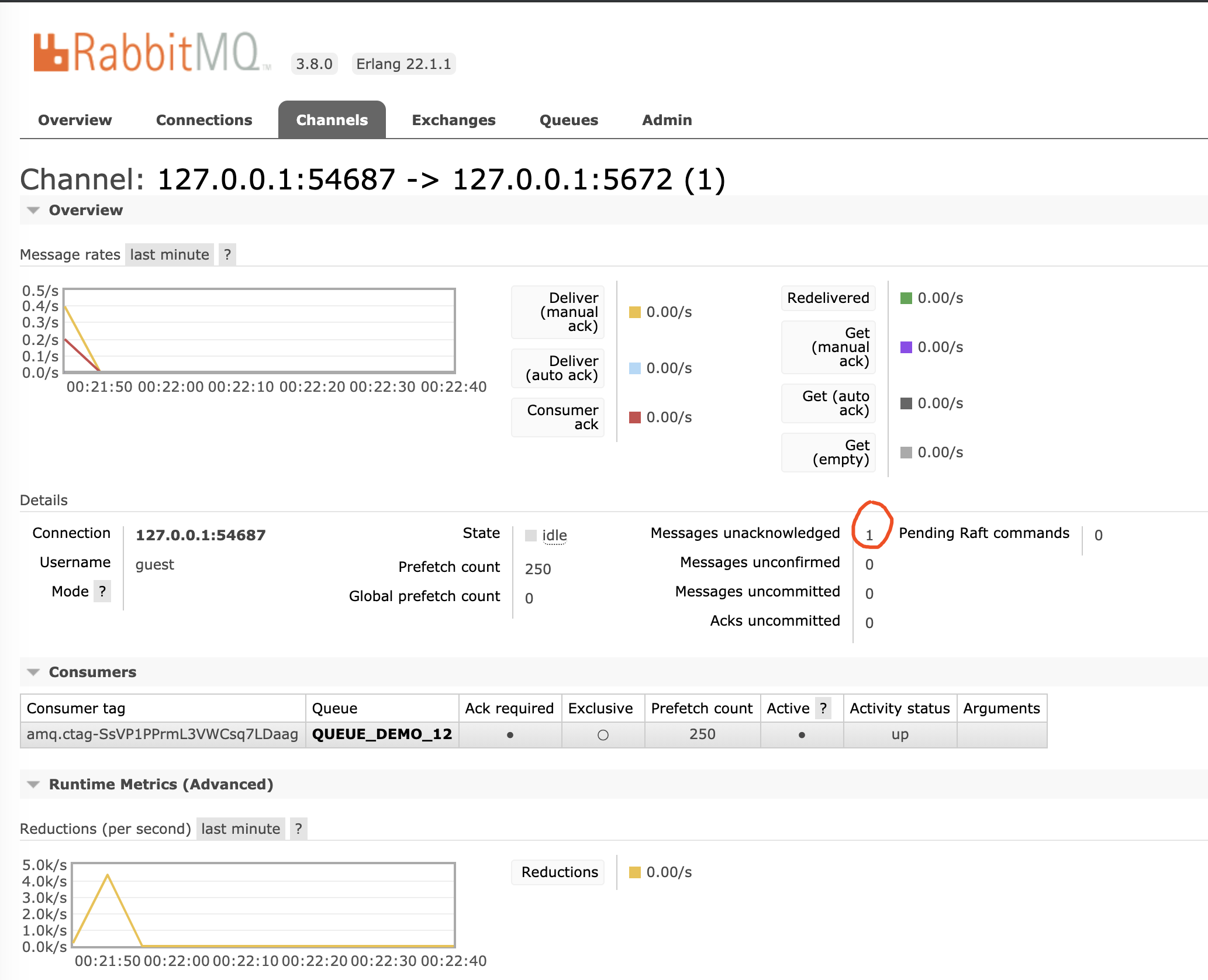Click help icon beside Mode label
1208x980 pixels.
click(x=103, y=591)
